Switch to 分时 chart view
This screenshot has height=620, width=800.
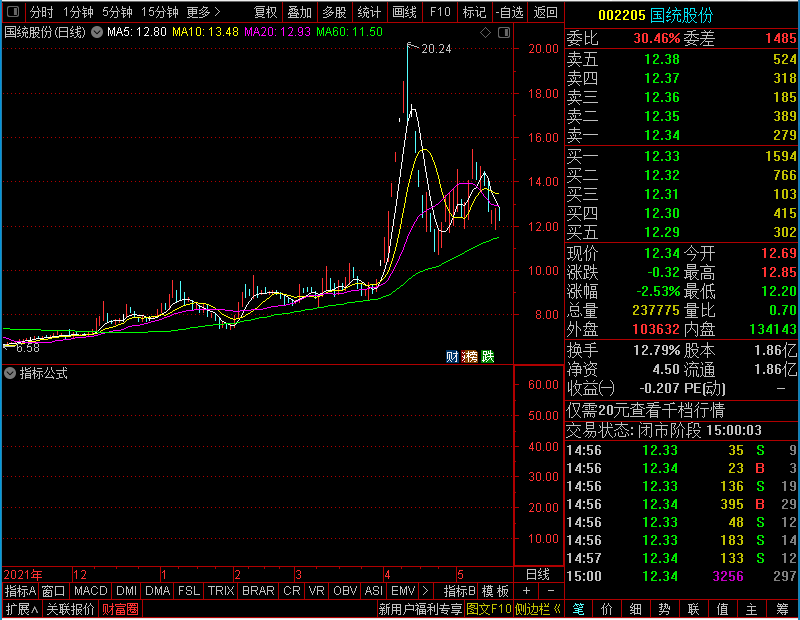[41, 12]
